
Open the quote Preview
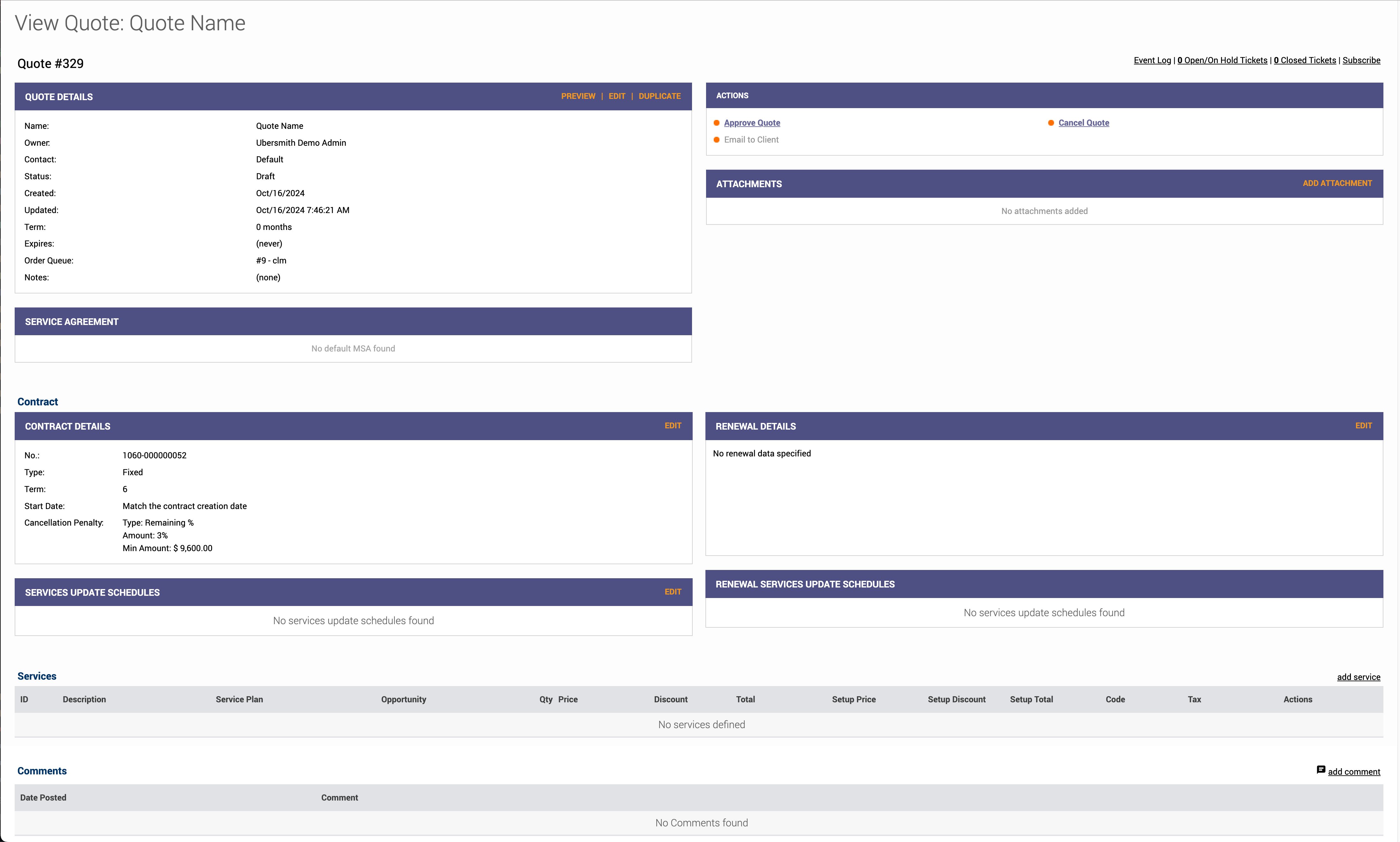[x=578, y=96]
